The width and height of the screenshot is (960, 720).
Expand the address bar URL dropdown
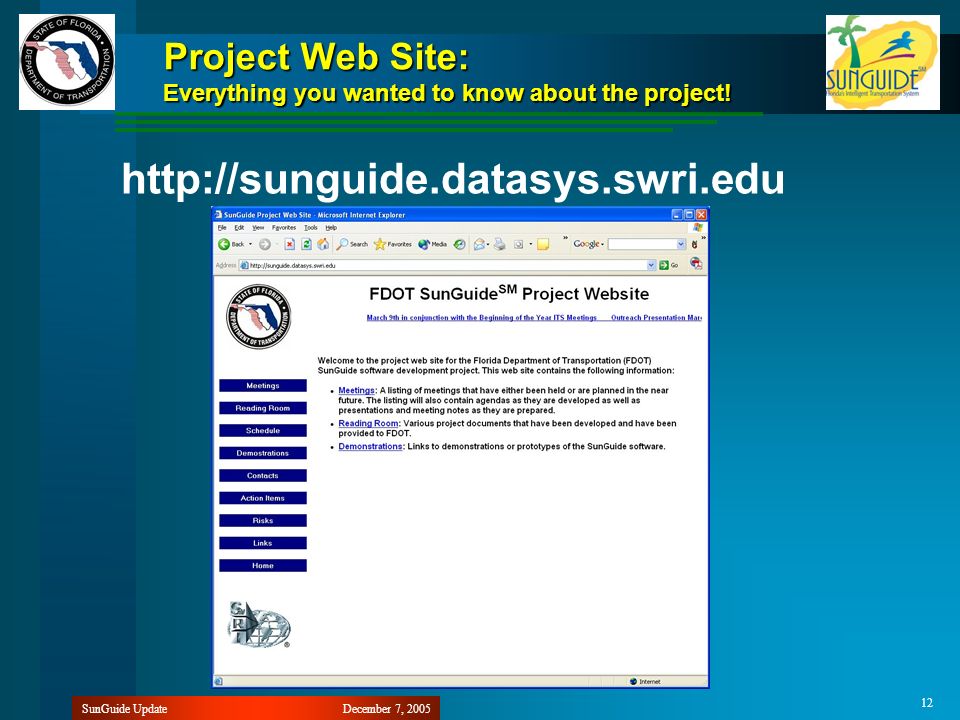point(651,265)
